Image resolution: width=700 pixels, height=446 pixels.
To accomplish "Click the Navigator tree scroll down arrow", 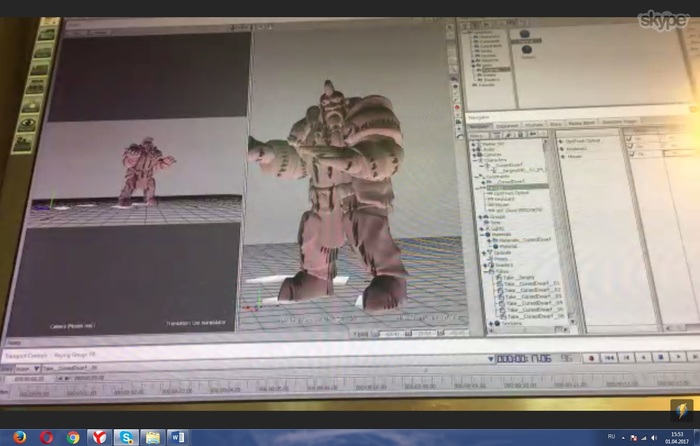I will tap(575, 322).
